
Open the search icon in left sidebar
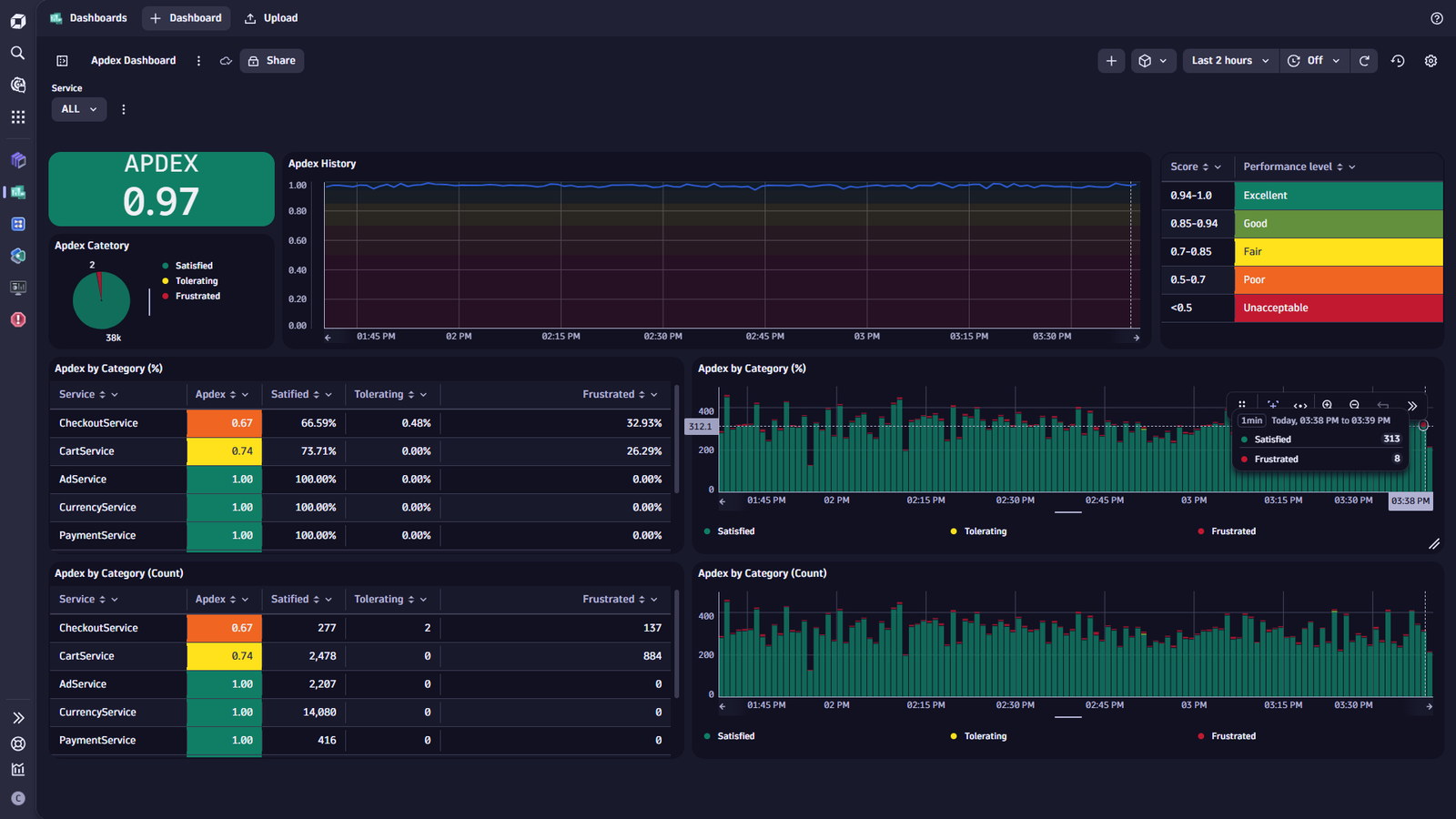(x=17, y=53)
